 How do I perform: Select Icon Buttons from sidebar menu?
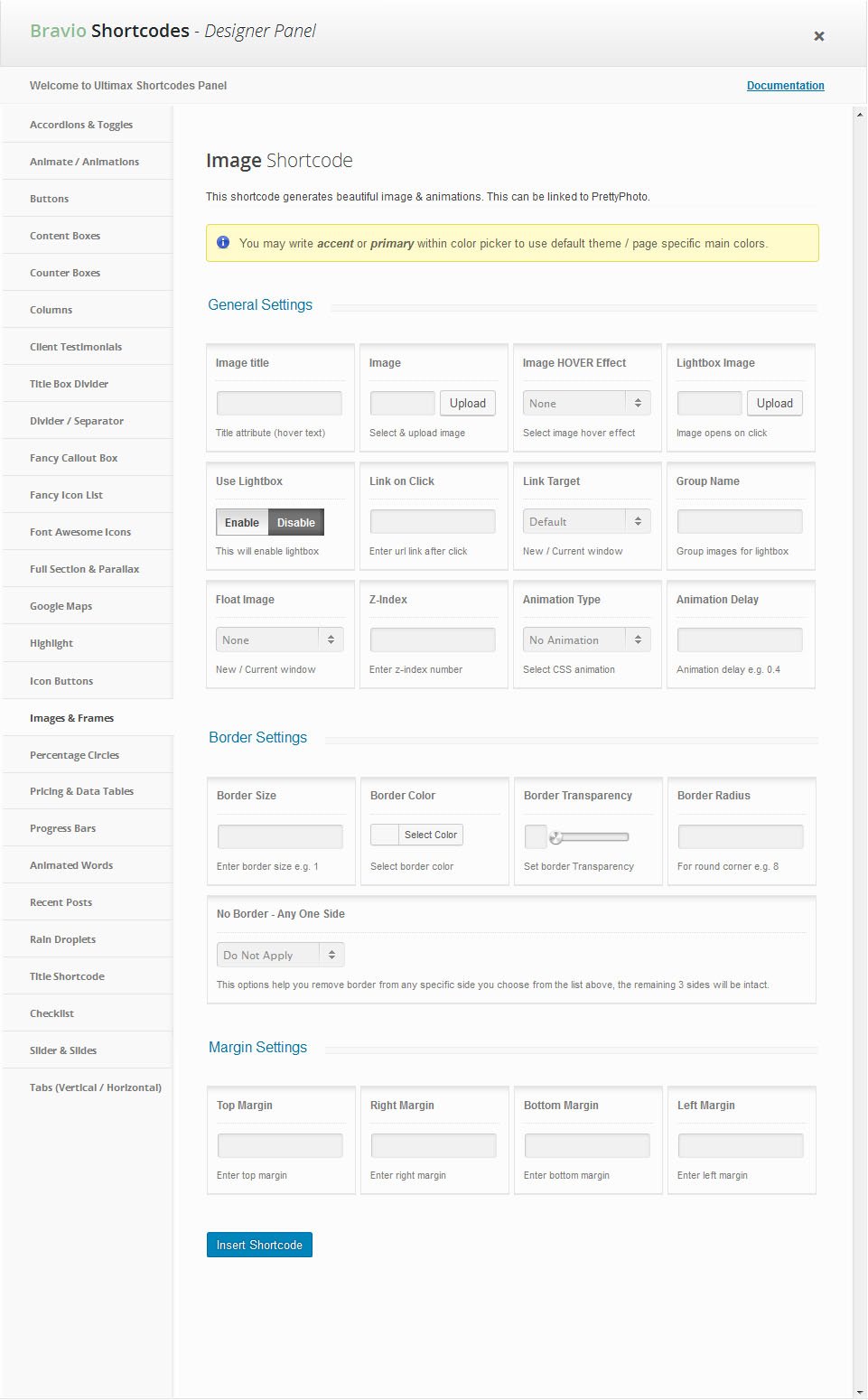pyautogui.click(x=61, y=681)
